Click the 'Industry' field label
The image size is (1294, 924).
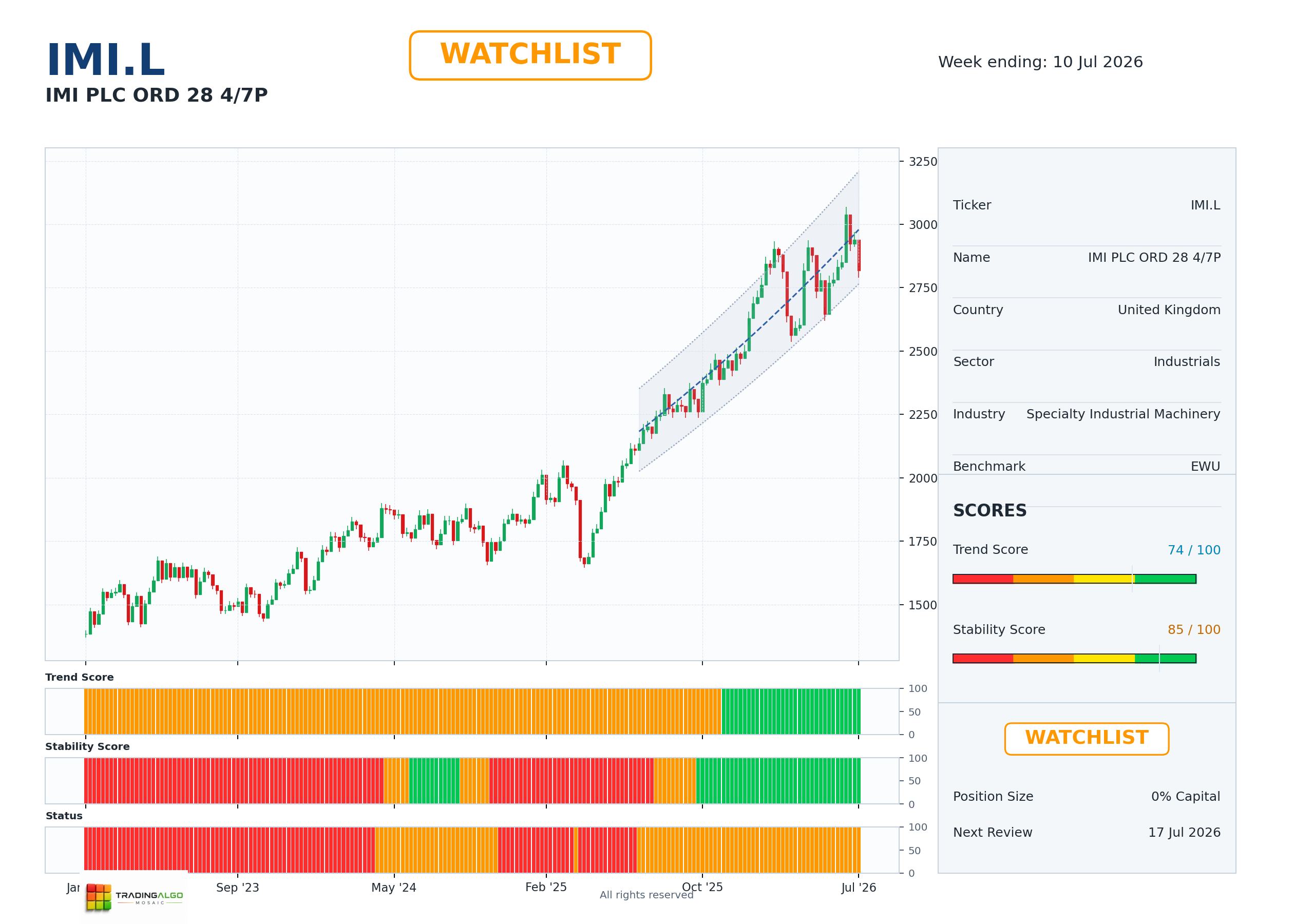[979, 414]
